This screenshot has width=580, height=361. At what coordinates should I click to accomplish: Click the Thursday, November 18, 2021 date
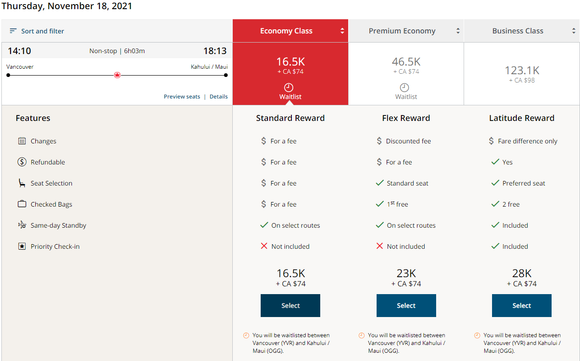tap(67, 6)
